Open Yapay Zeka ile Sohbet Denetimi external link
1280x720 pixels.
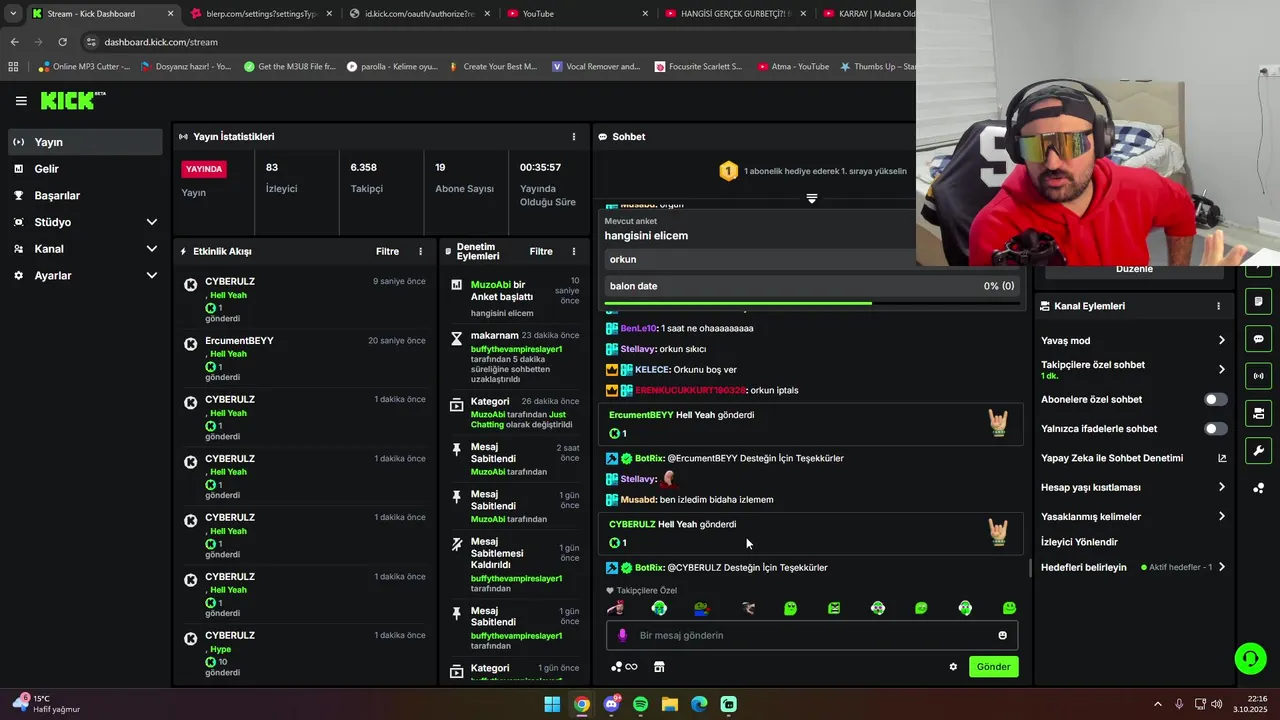click(x=1222, y=458)
